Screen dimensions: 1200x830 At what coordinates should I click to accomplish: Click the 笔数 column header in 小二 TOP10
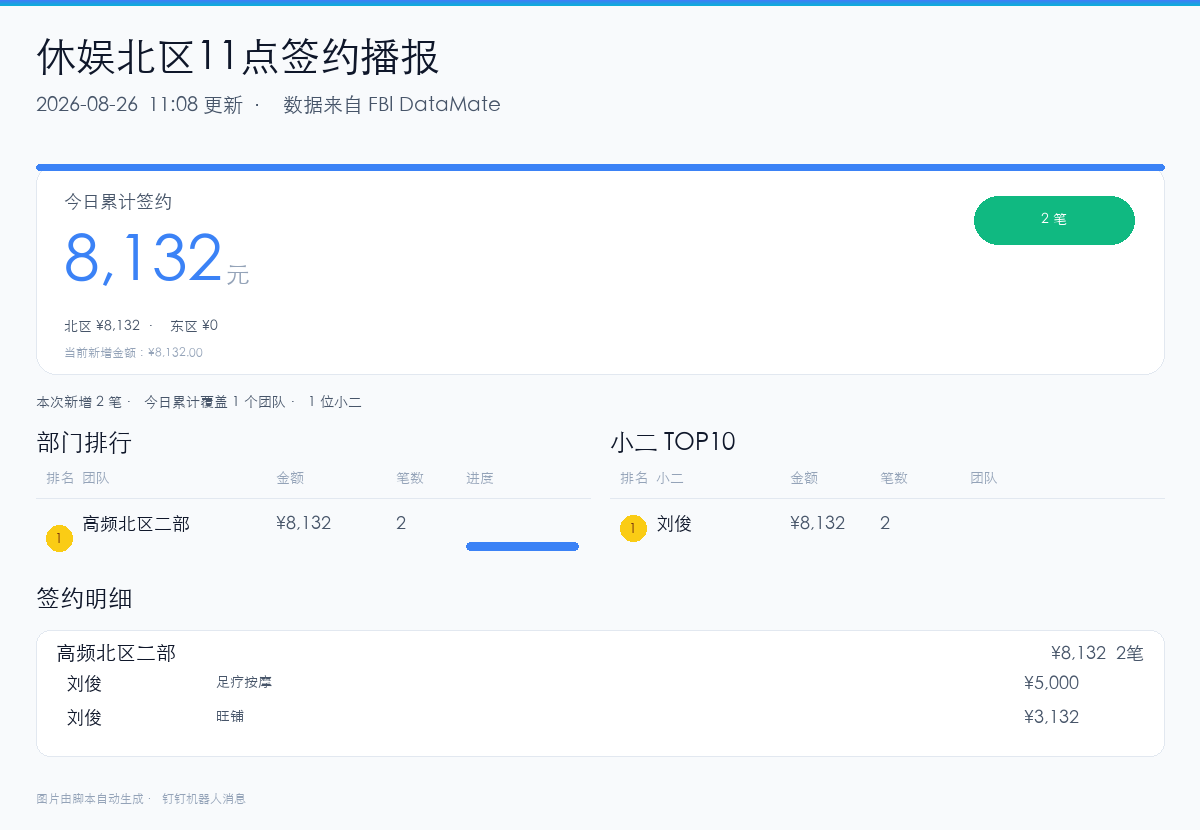click(894, 478)
